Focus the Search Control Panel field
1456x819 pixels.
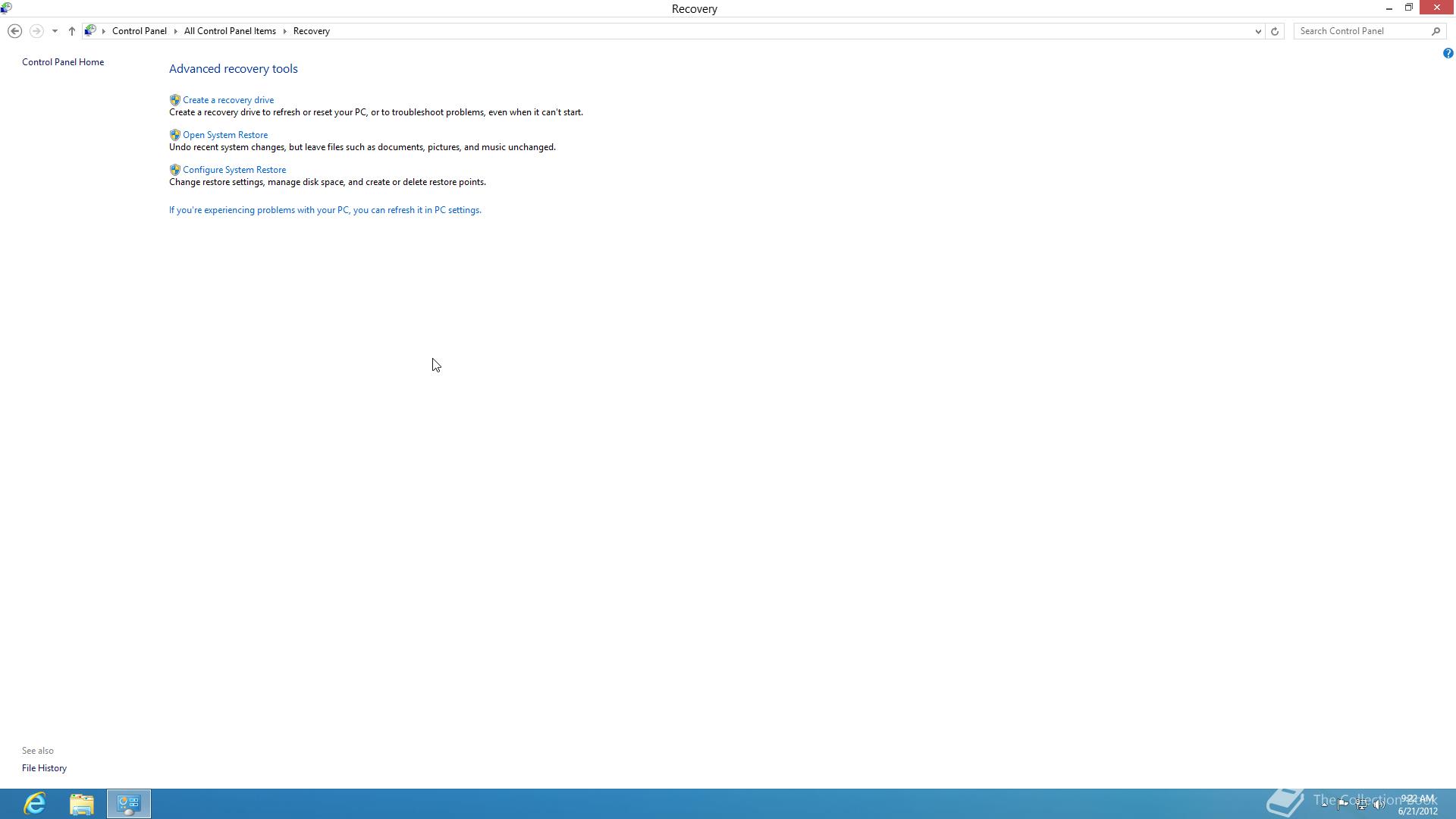click(1362, 31)
